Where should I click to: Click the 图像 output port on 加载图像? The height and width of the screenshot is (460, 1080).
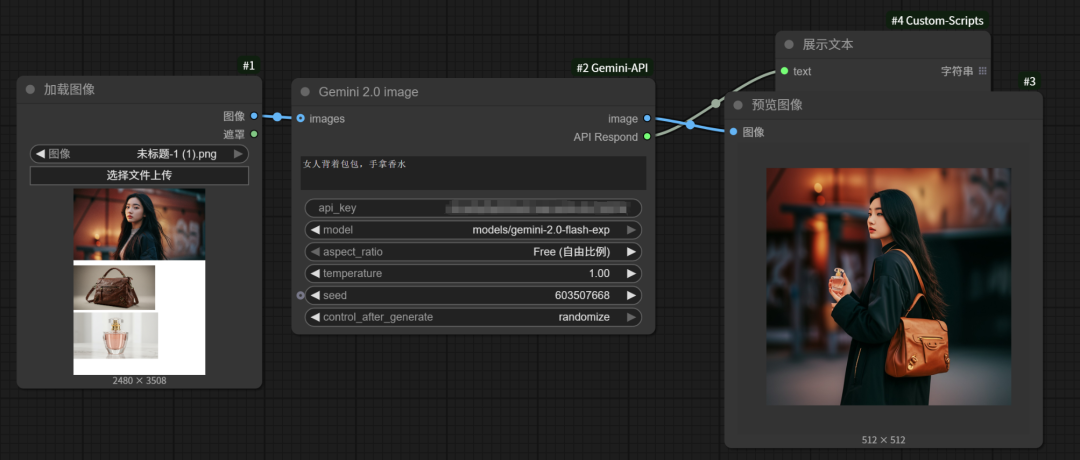pyautogui.click(x=254, y=116)
